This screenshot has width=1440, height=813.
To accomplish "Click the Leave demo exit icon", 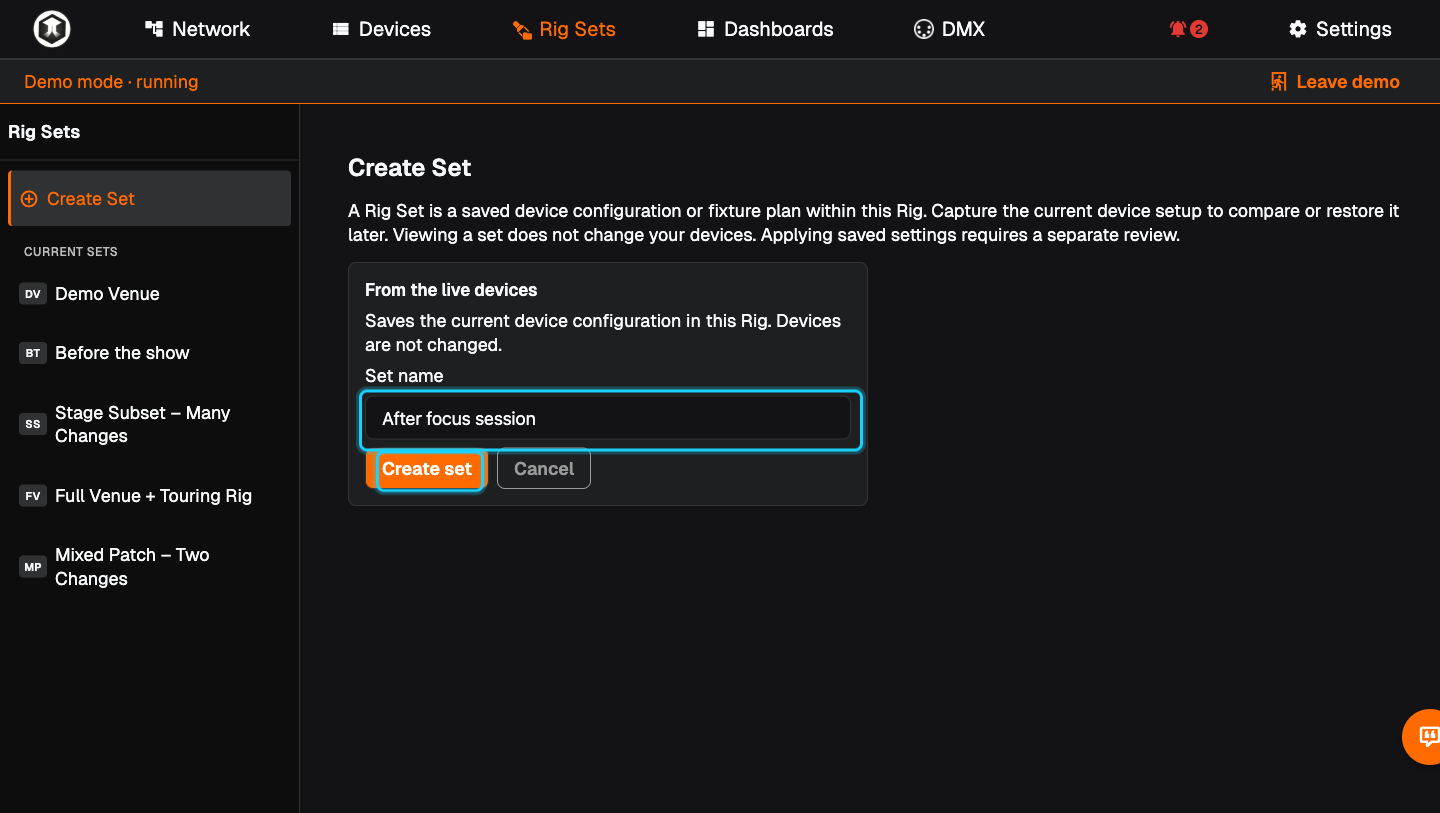I will pyautogui.click(x=1278, y=82).
